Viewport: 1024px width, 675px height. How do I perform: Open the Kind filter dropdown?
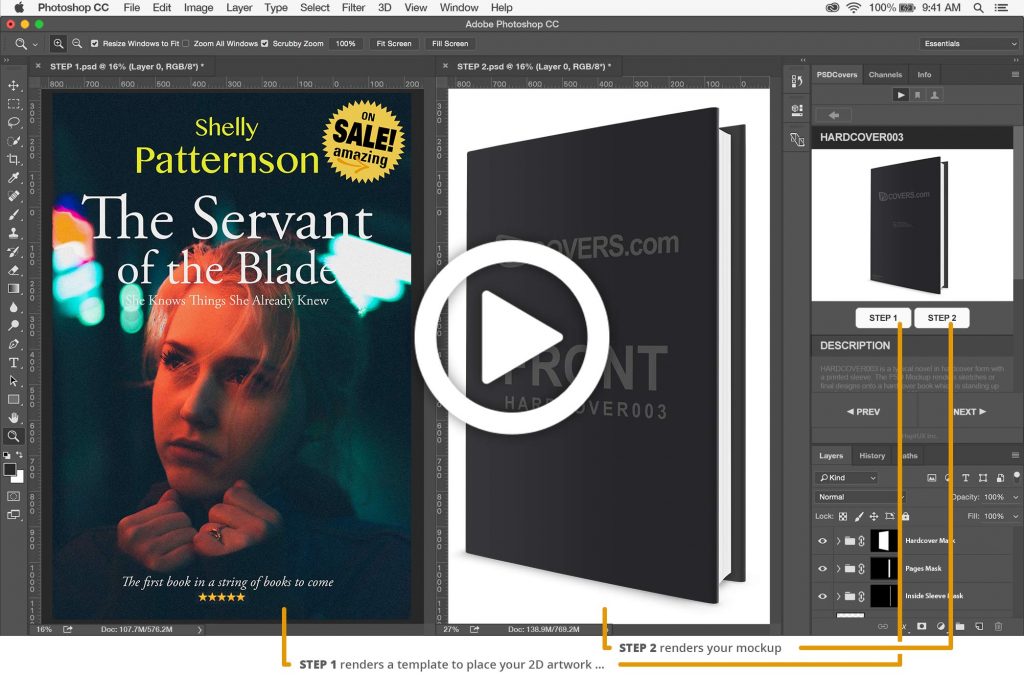[x=848, y=478]
